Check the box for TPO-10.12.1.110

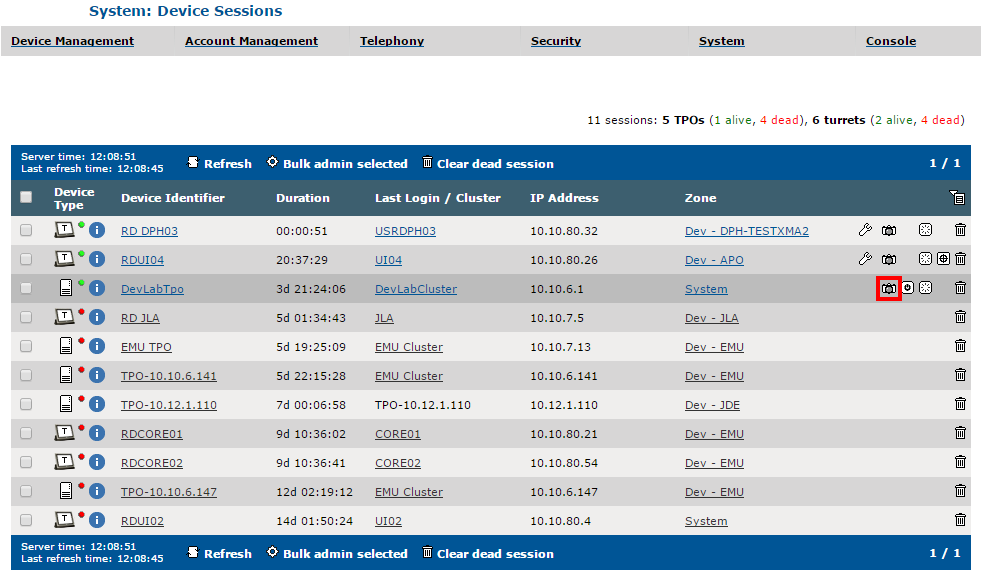click(26, 404)
